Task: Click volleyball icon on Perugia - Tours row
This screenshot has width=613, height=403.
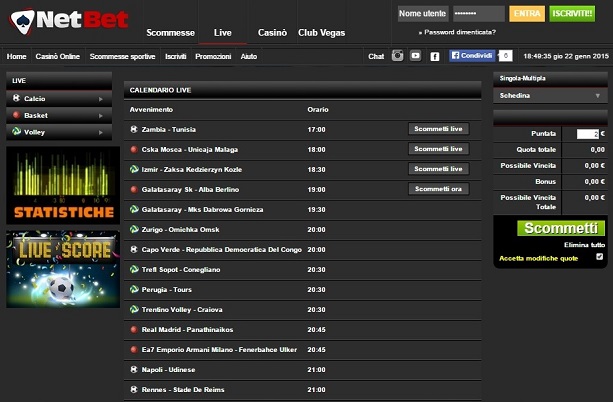Action: (x=134, y=289)
